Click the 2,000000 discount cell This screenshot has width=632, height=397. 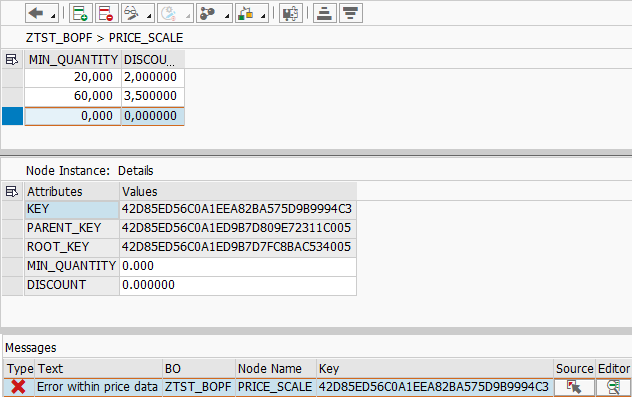click(x=153, y=77)
